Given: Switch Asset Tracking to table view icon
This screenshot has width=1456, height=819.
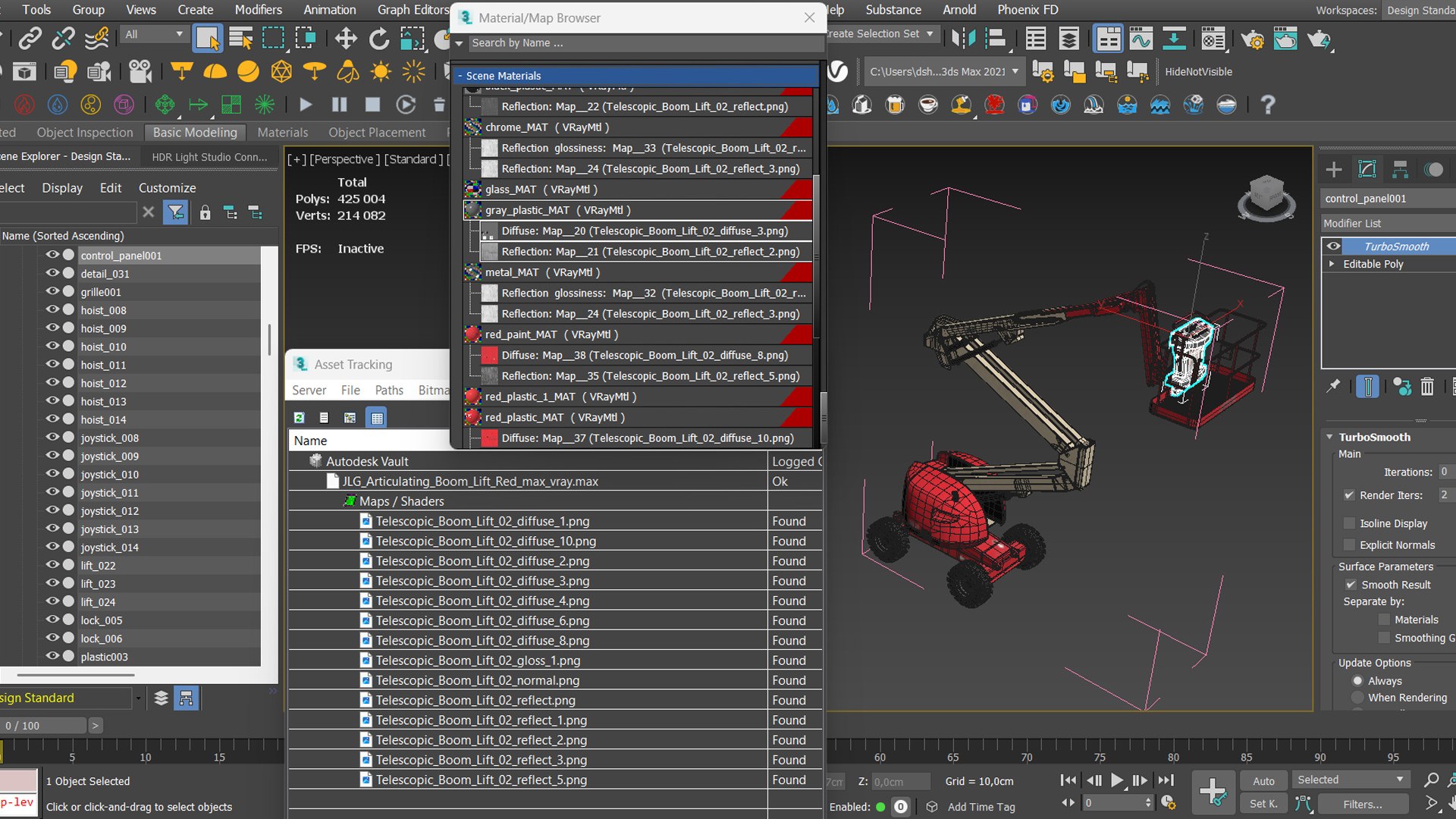Looking at the screenshot, I should (x=377, y=417).
